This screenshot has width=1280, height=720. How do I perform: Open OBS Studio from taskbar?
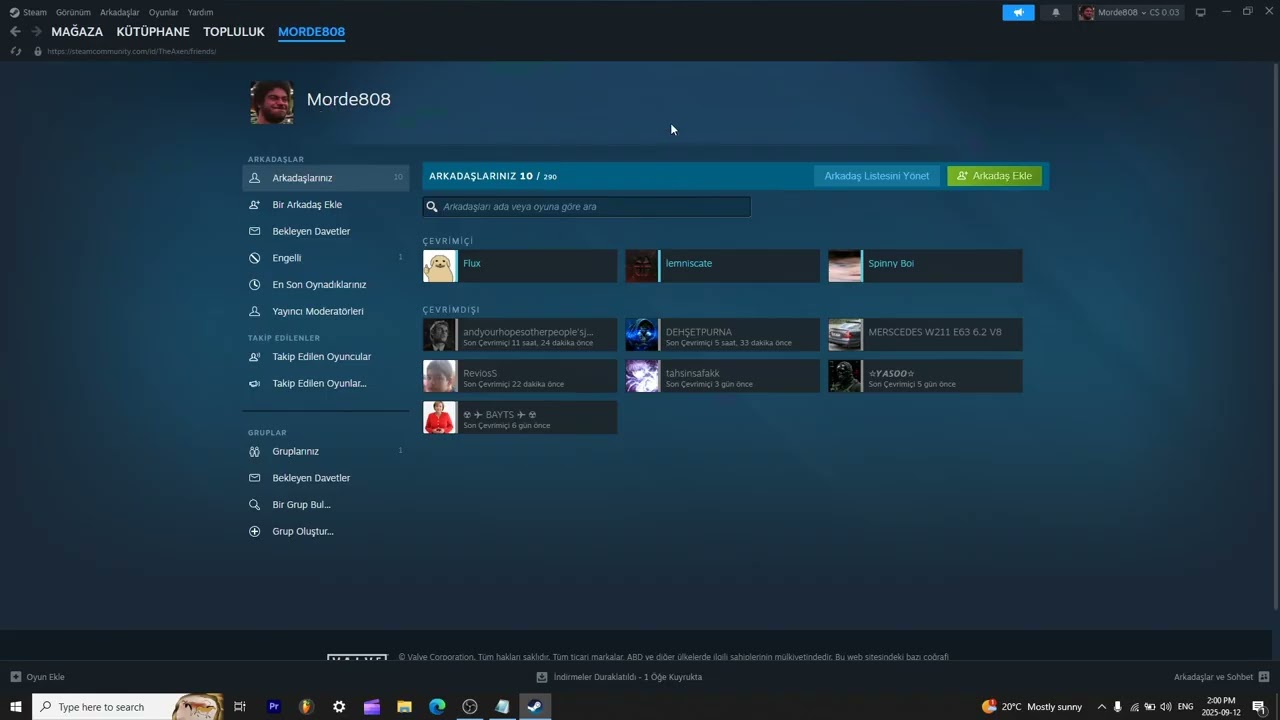[470, 707]
